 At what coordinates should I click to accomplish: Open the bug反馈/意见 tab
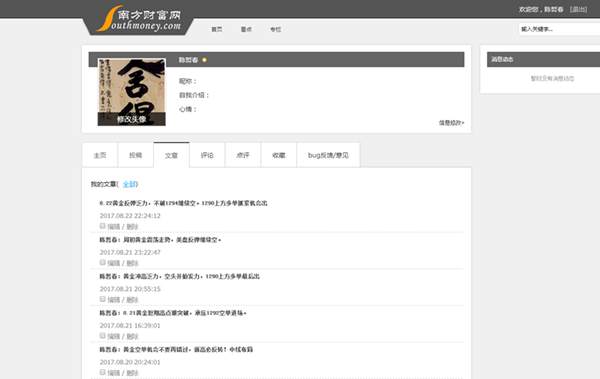pos(328,155)
